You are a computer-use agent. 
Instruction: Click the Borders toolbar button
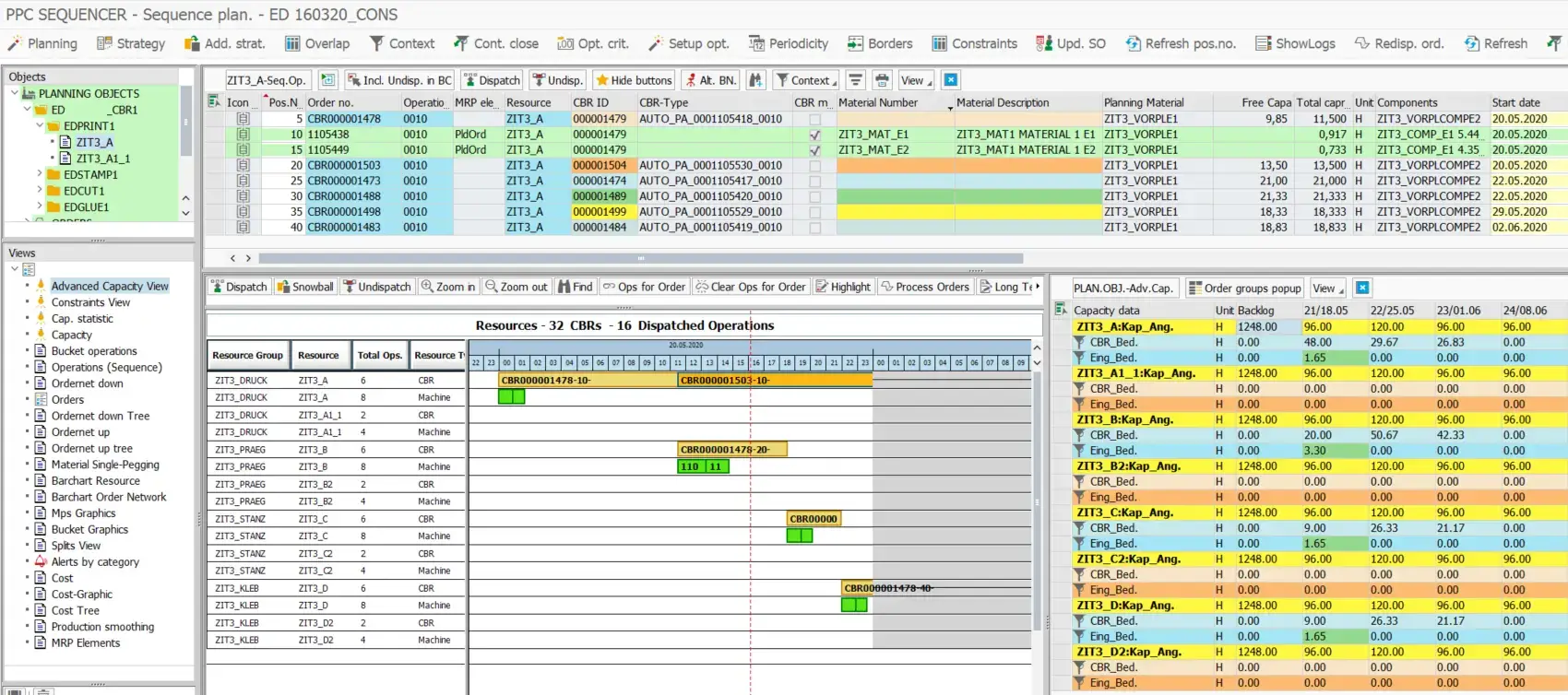880,43
